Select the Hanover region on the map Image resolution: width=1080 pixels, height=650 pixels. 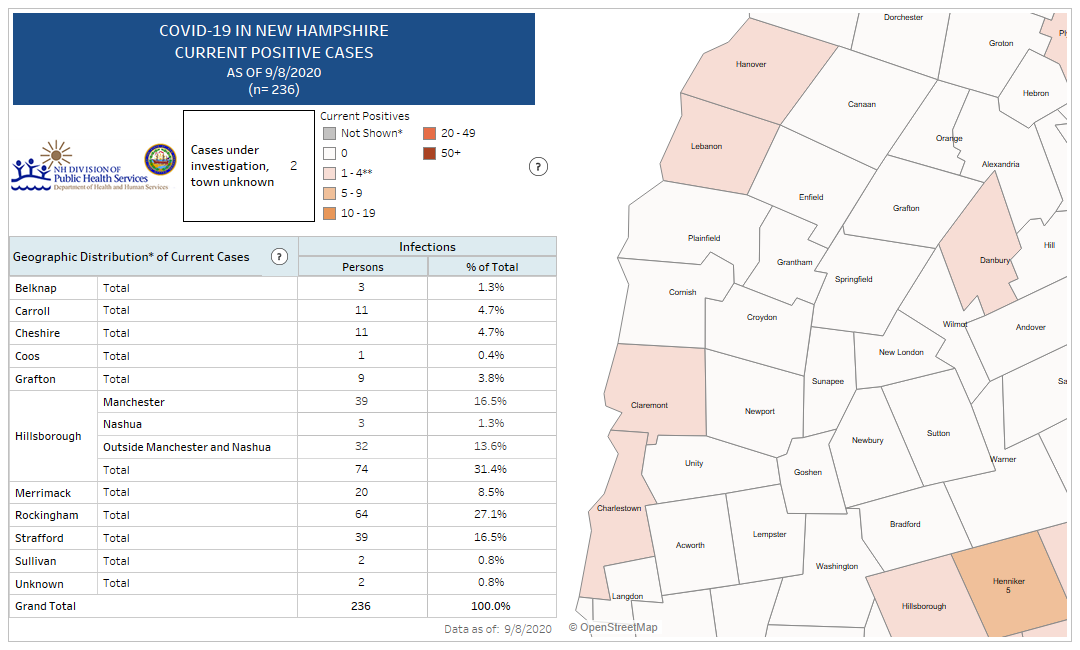[x=751, y=66]
